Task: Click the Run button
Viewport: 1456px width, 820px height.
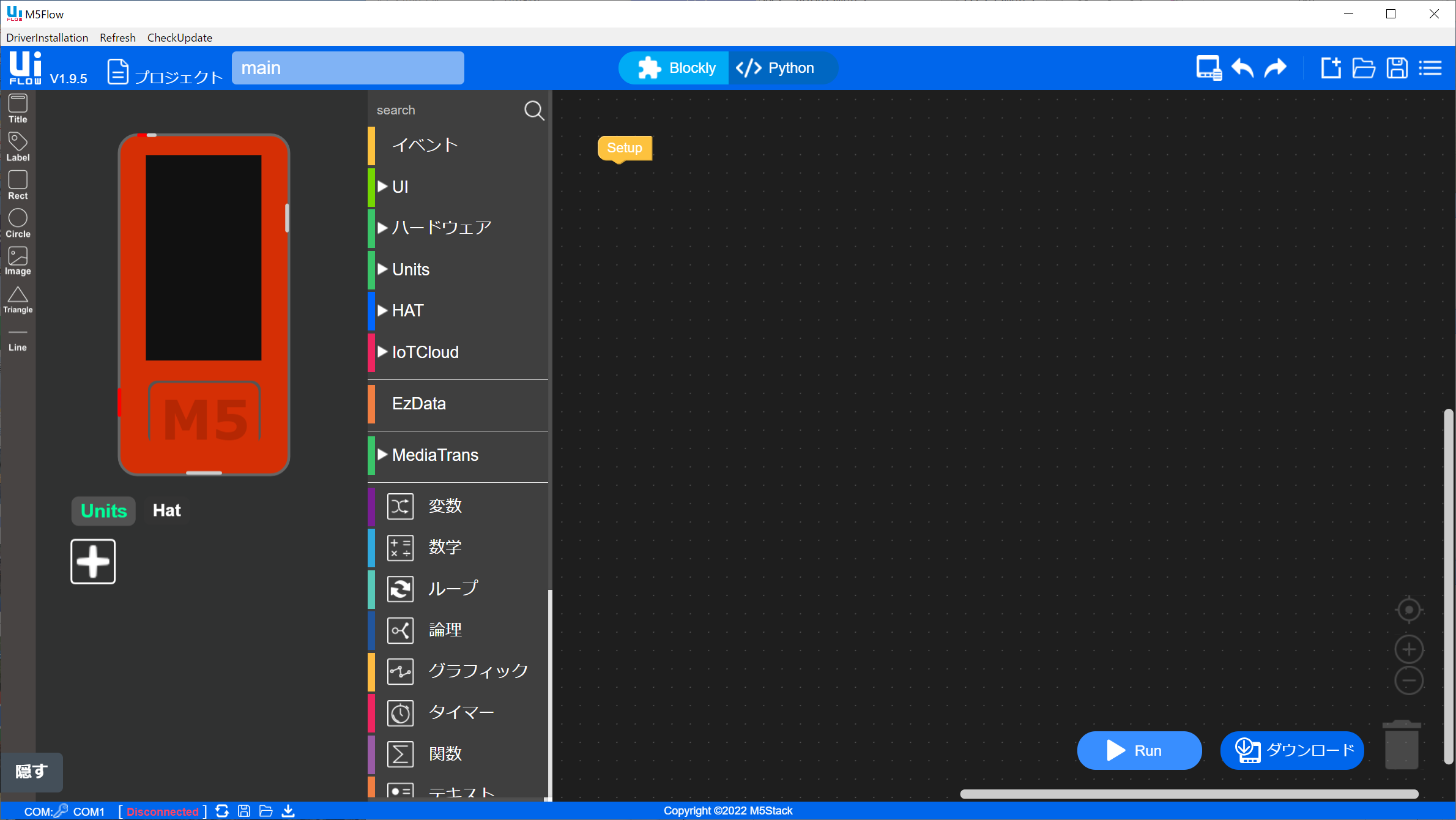Action: (1139, 751)
